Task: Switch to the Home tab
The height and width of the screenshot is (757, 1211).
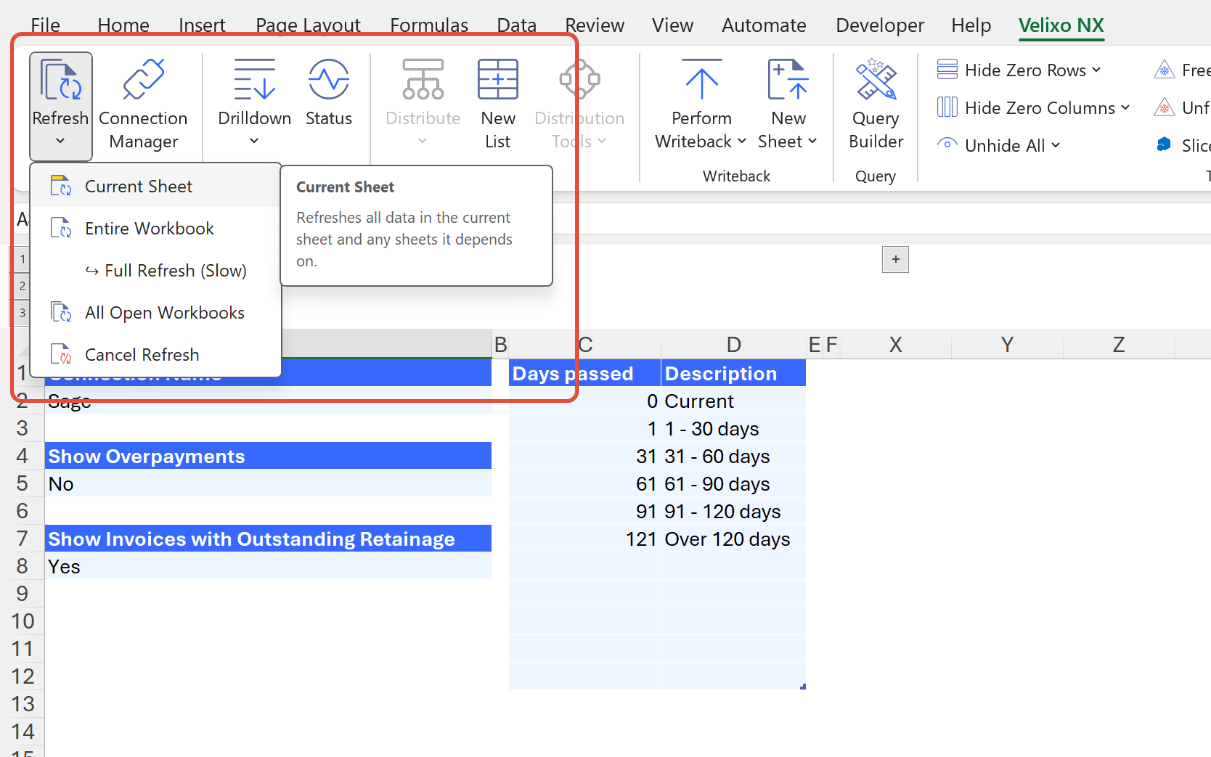Action: pos(123,25)
